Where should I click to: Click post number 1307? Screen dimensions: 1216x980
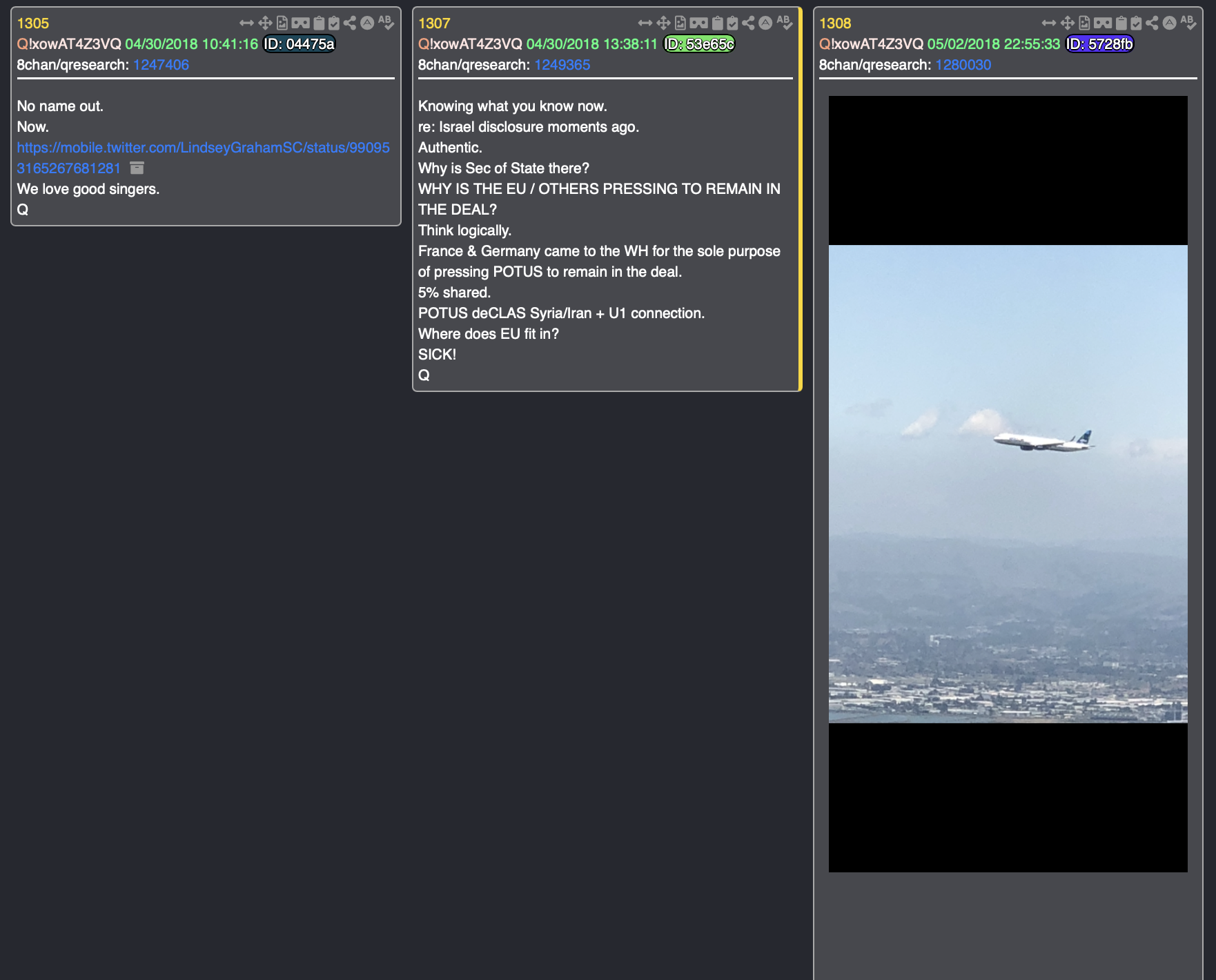click(434, 23)
